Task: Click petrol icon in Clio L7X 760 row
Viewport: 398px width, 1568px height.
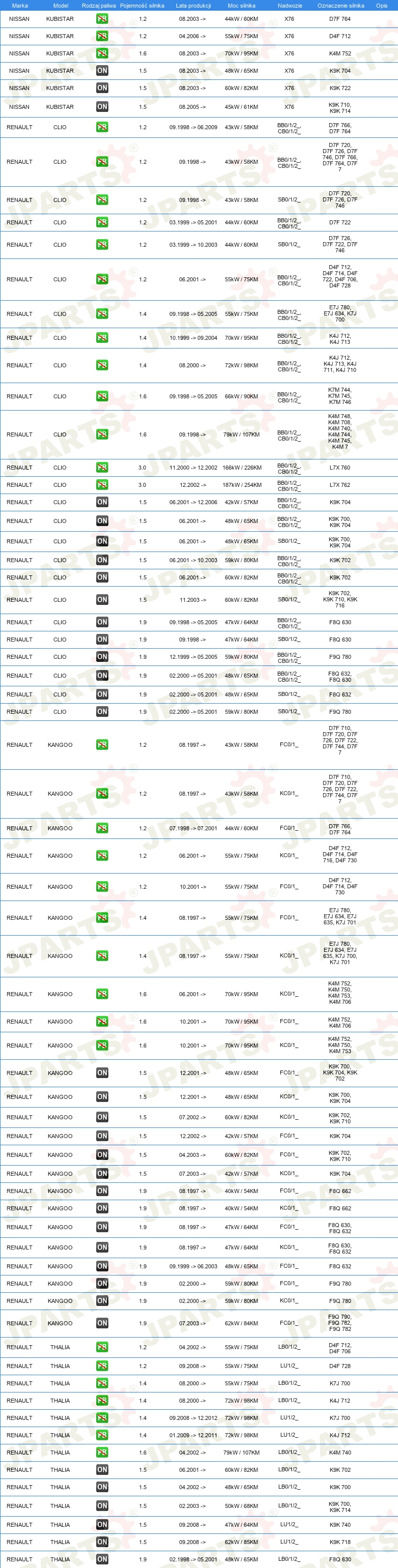Action: (x=102, y=468)
